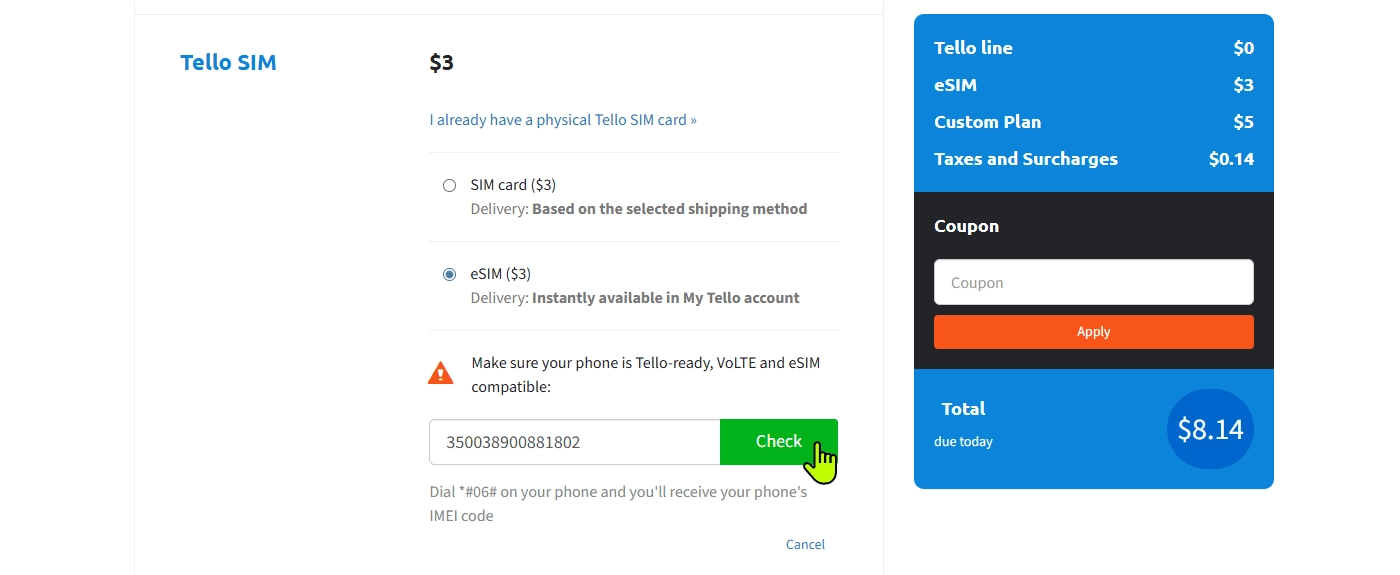Click the $8.14 total circle badge
The image size is (1400, 575).
(1210, 429)
